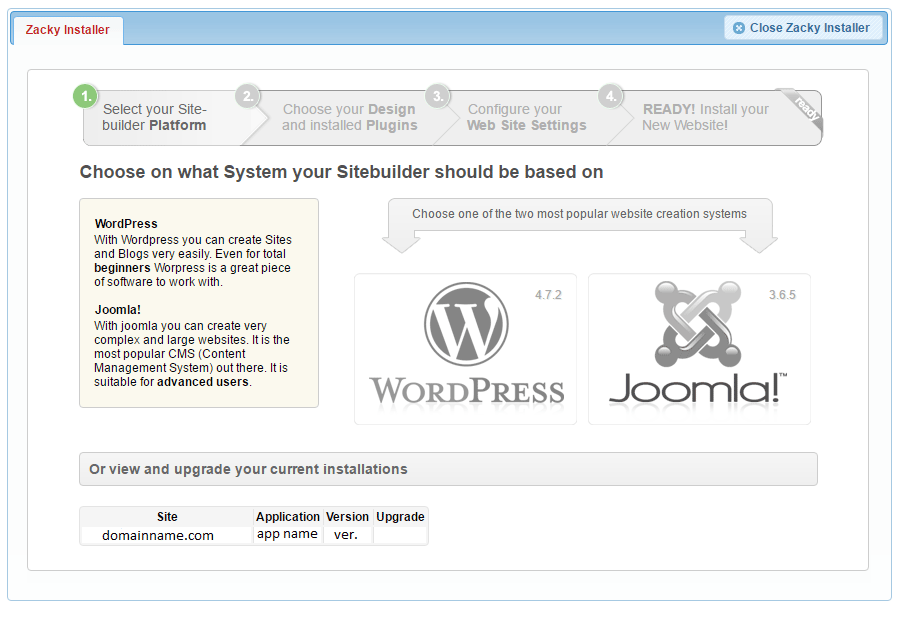
Task: Click the Application column header
Action: 288,517
